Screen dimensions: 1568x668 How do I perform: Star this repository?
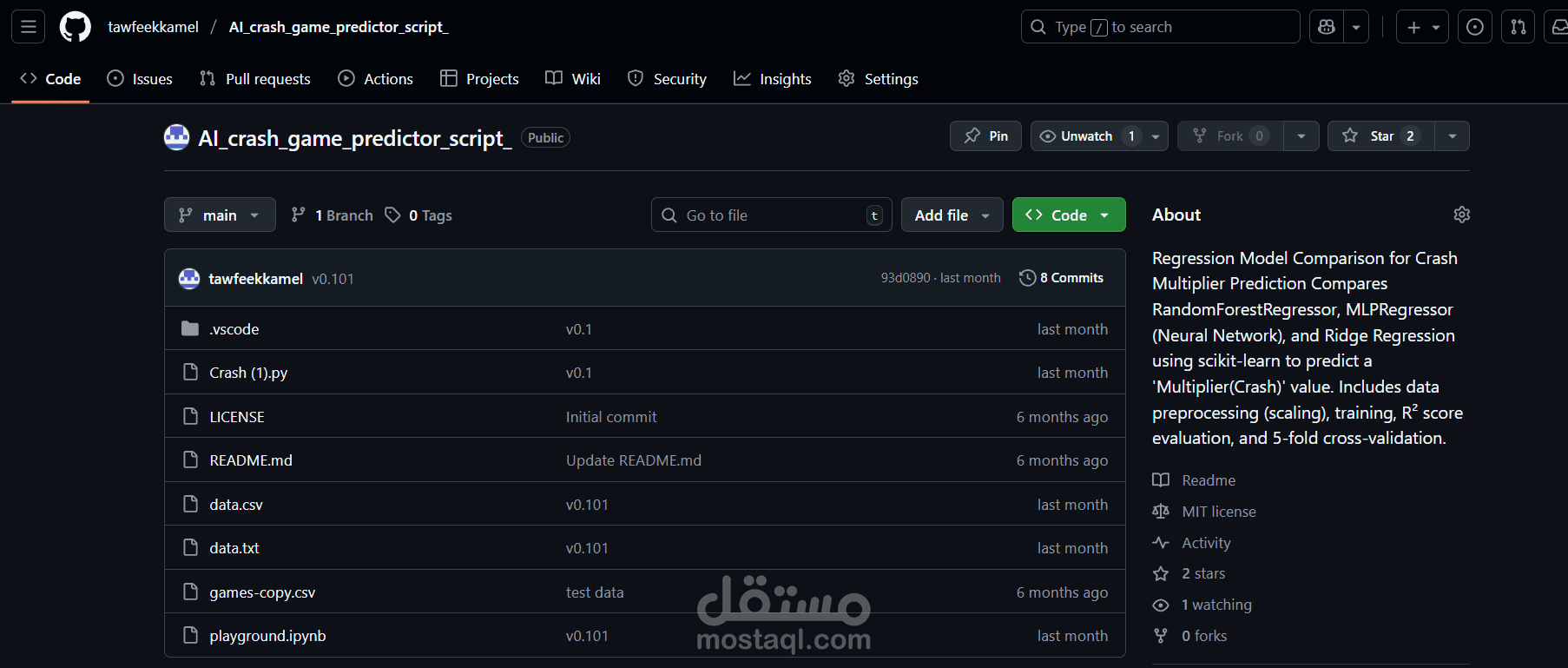[1381, 136]
